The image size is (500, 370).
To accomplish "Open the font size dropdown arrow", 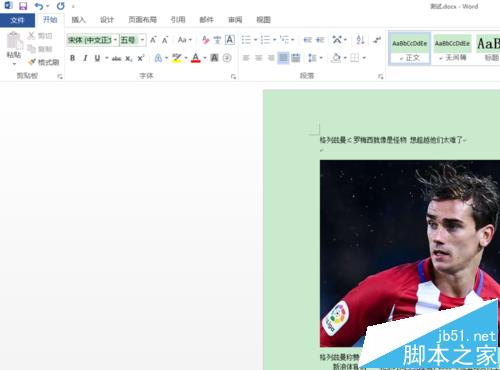I will (x=142, y=40).
